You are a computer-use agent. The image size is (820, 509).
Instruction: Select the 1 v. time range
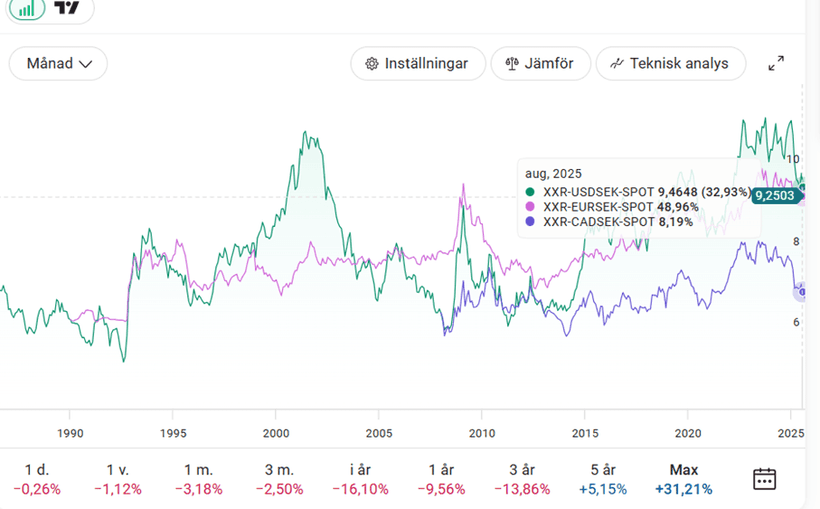coord(119,479)
